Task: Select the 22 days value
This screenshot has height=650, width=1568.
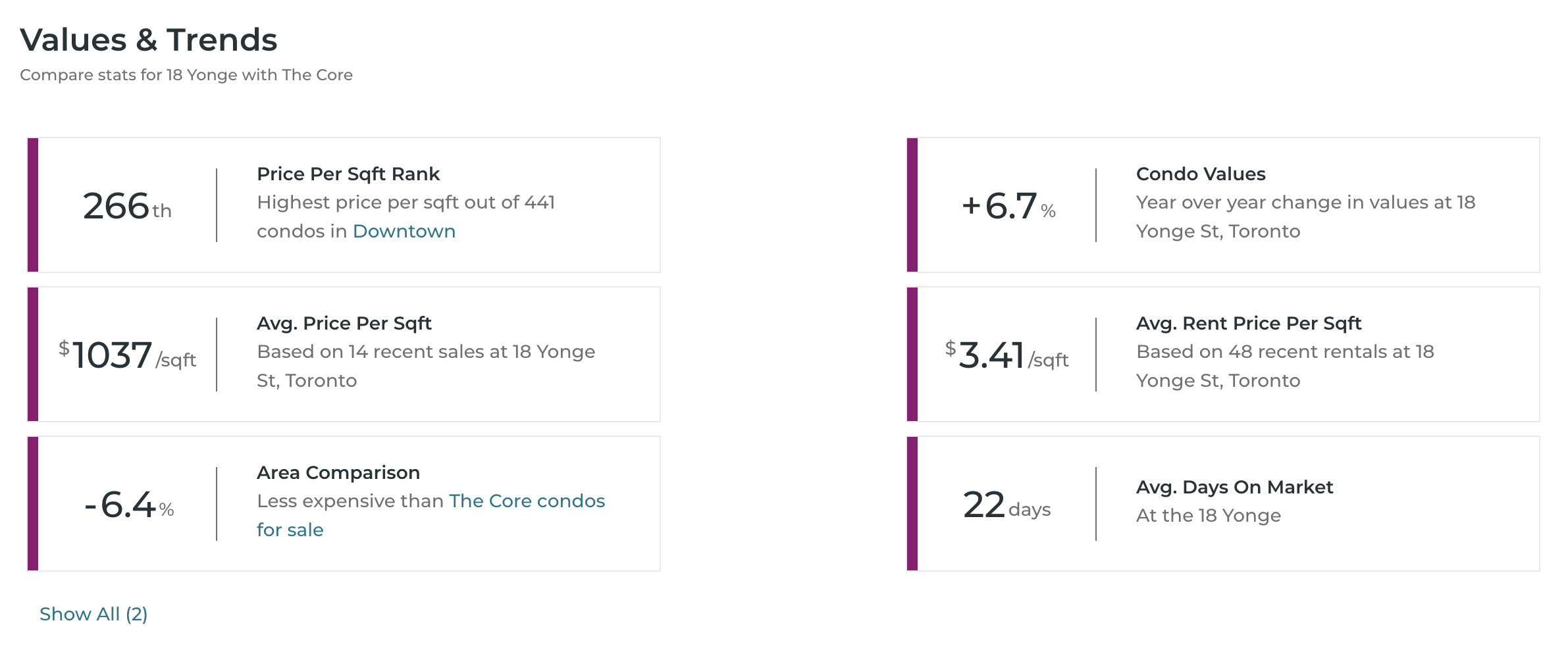Action: coord(1006,505)
